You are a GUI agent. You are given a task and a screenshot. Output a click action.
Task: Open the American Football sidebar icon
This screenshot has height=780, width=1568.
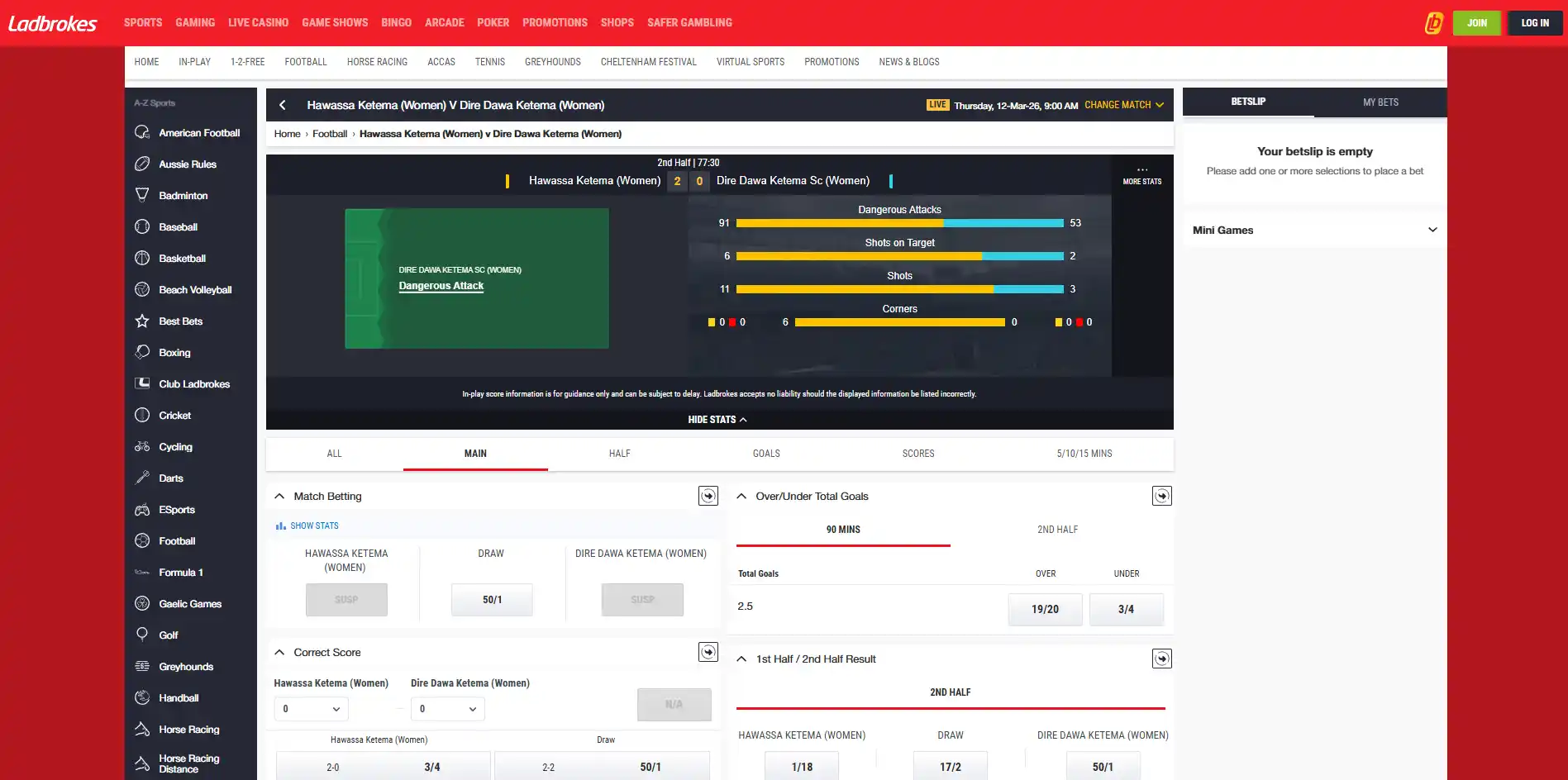tap(142, 132)
